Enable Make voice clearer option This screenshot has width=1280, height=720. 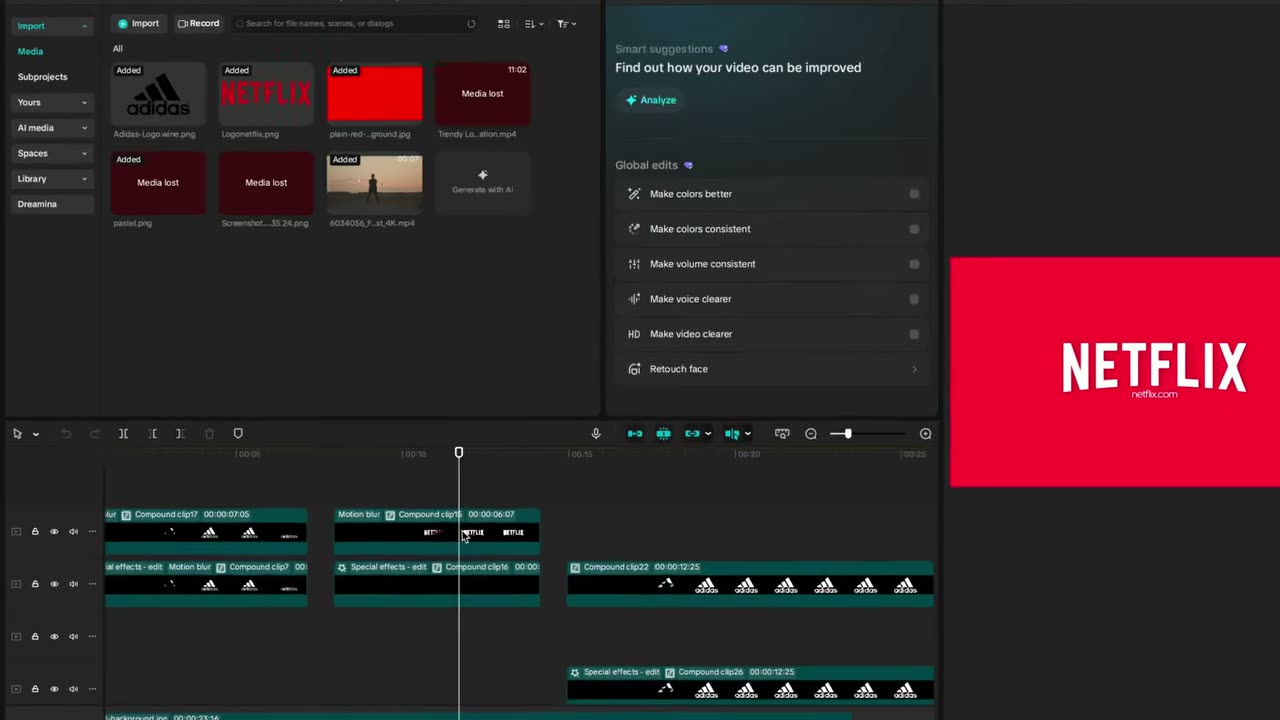click(x=914, y=299)
